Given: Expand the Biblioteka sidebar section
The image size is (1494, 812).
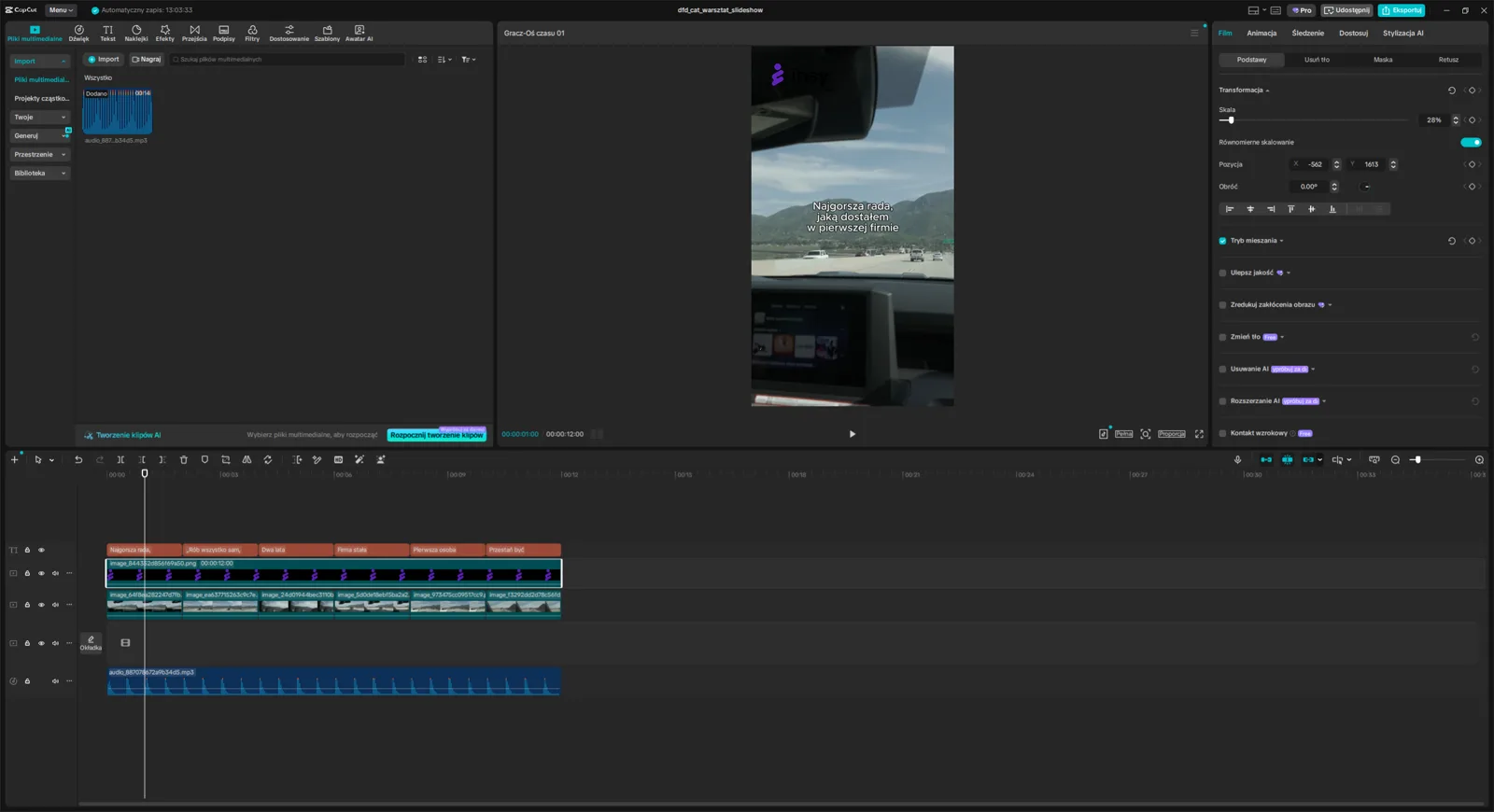Looking at the screenshot, I should click(x=40, y=174).
